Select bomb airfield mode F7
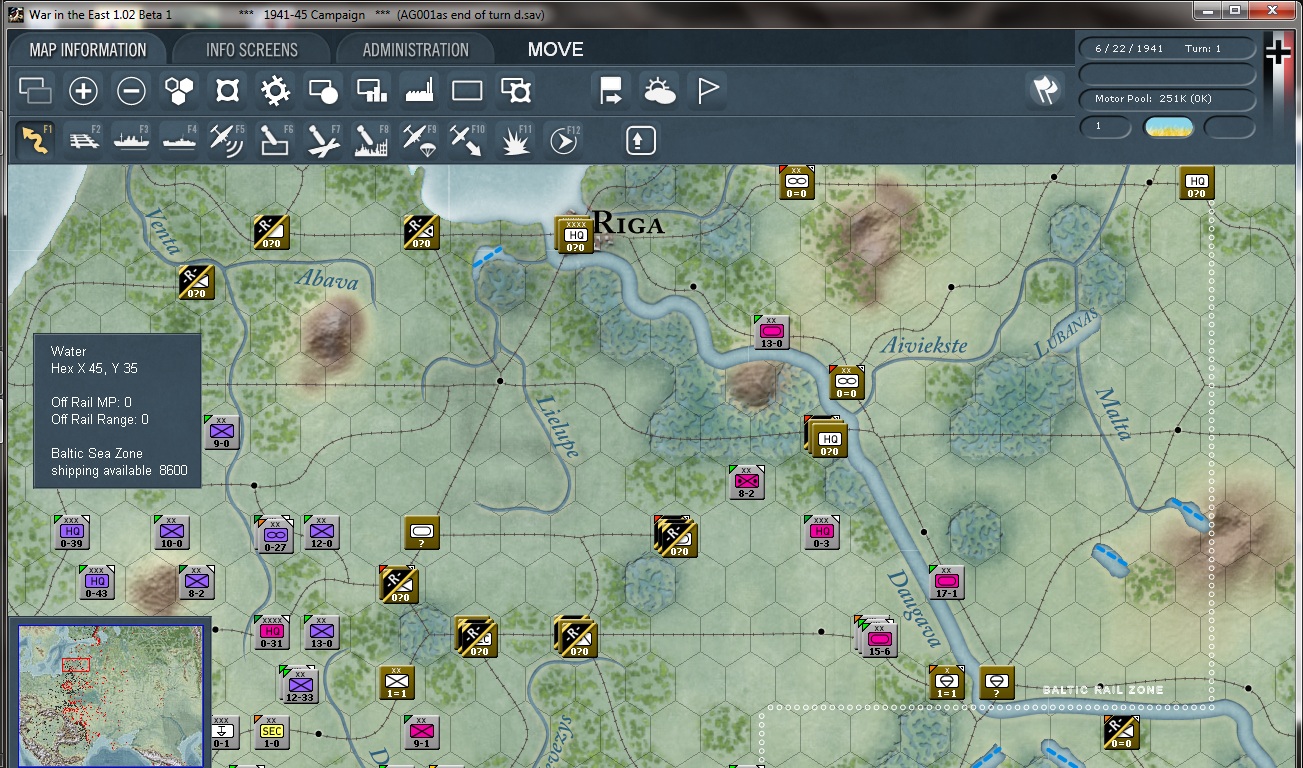This screenshot has width=1303, height=768. (324, 139)
